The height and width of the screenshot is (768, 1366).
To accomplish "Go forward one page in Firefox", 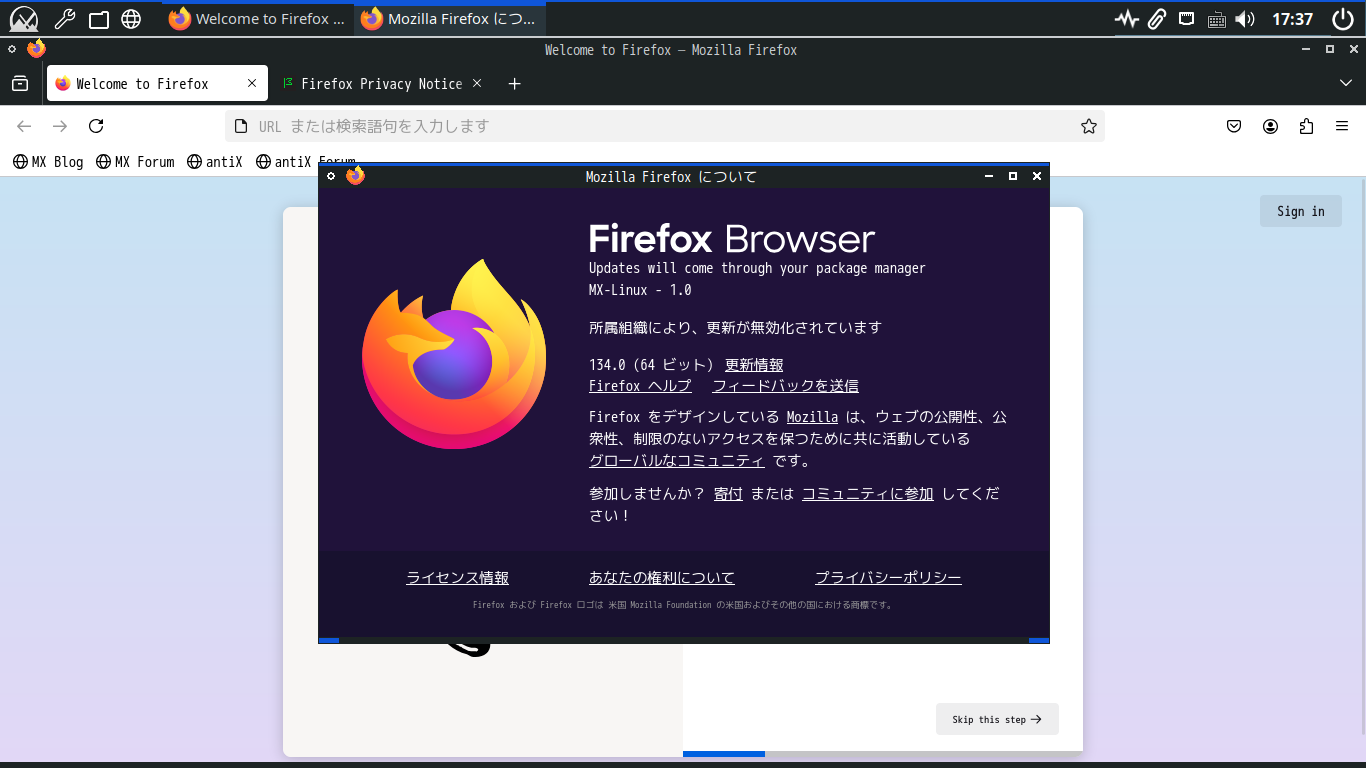I will (60, 126).
